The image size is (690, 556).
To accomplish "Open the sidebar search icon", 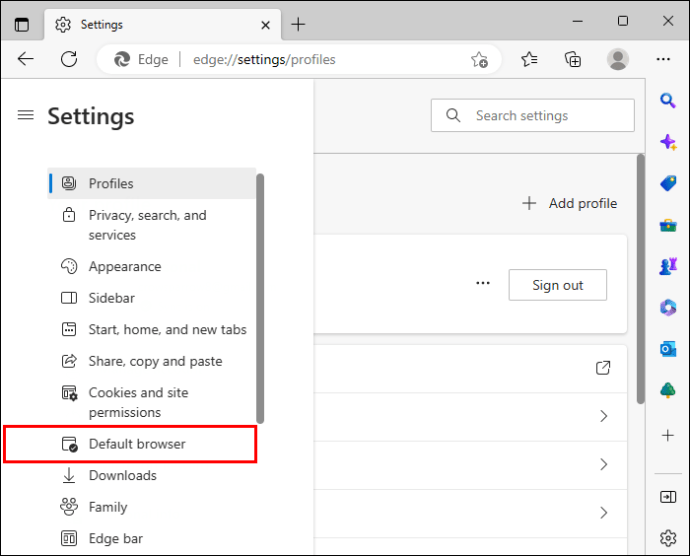I will 668,101.
